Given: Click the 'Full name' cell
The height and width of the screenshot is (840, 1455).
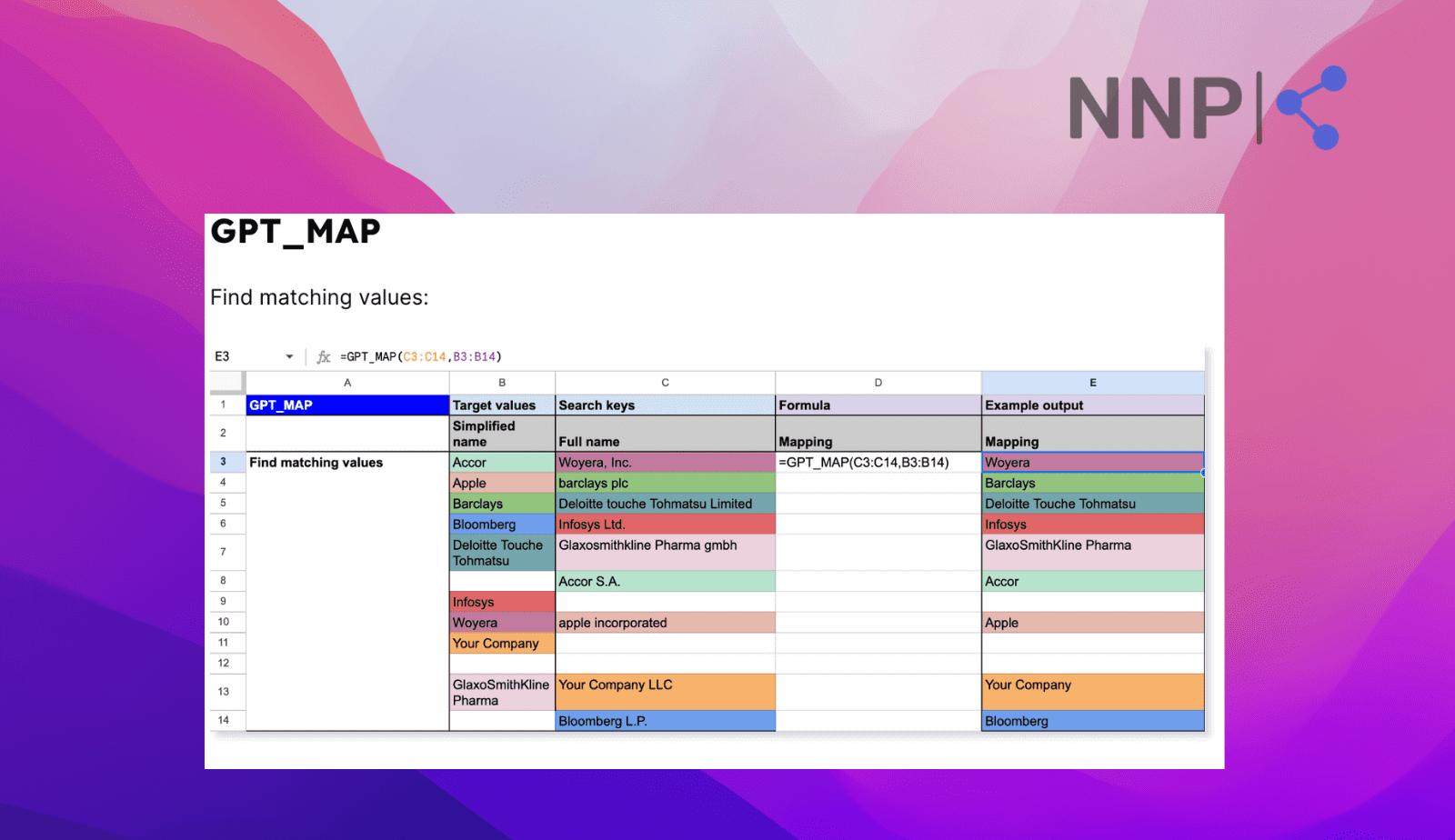Looking at the screenshot, I should [665, 434].
